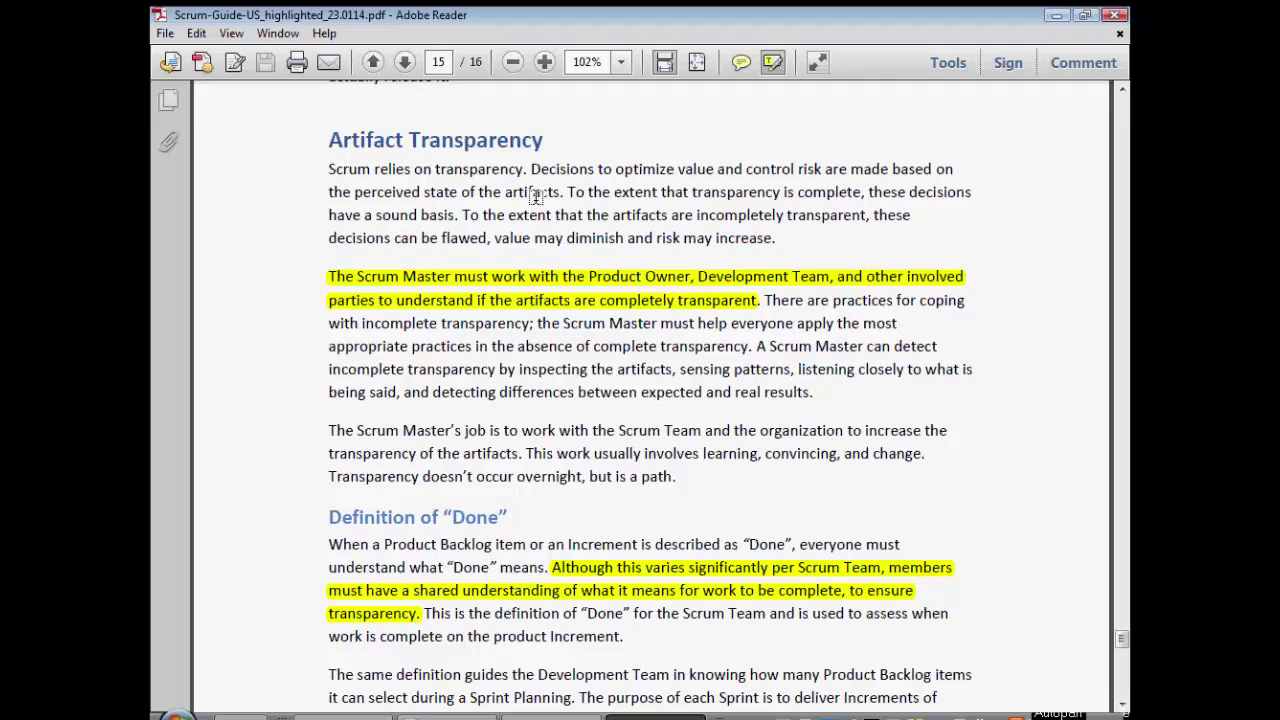Click the page number field showing 15
1280x720 pixels.
click(x=438, y=62)
